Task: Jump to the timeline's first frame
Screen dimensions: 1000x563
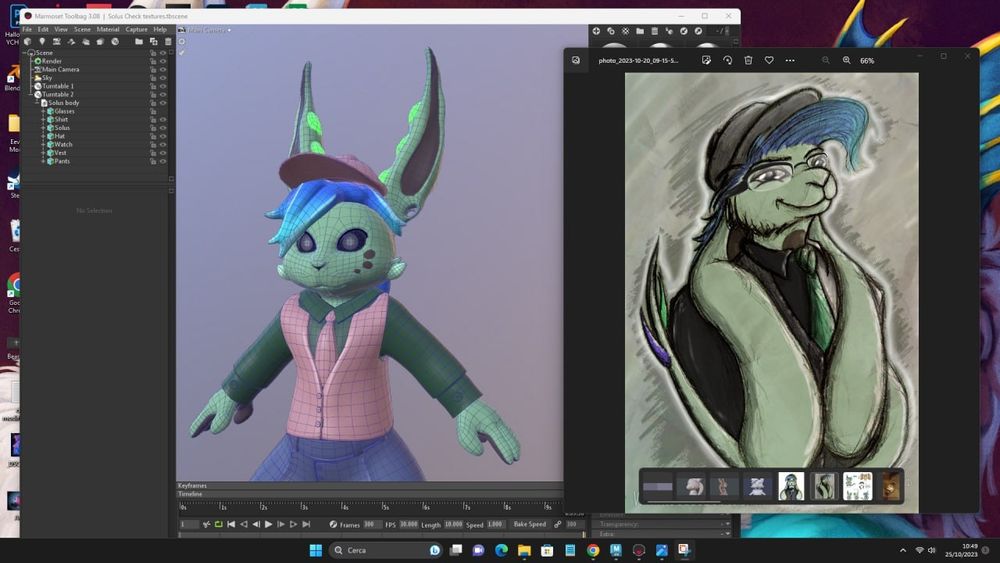Action: click(x=231, y=524)
